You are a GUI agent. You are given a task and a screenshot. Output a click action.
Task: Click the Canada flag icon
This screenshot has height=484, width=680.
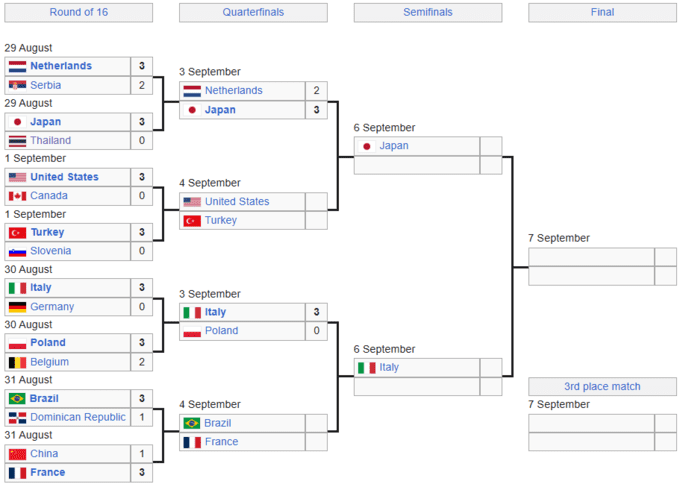click(17, 196)
